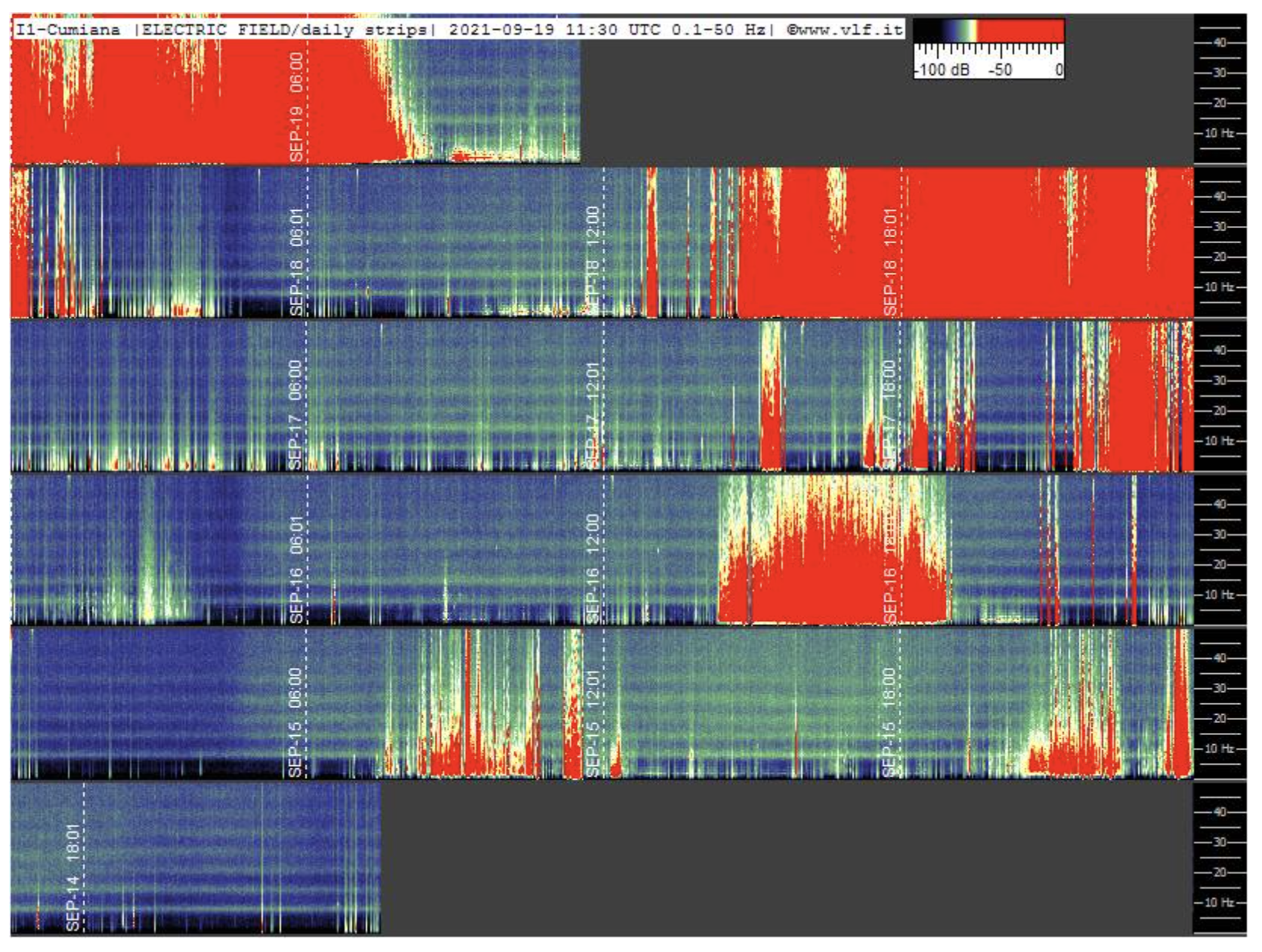Click the 10 Hz label beside the SEP-19 strip
This screenshot has width=1262, height=952.
[x=1219, y=134]
